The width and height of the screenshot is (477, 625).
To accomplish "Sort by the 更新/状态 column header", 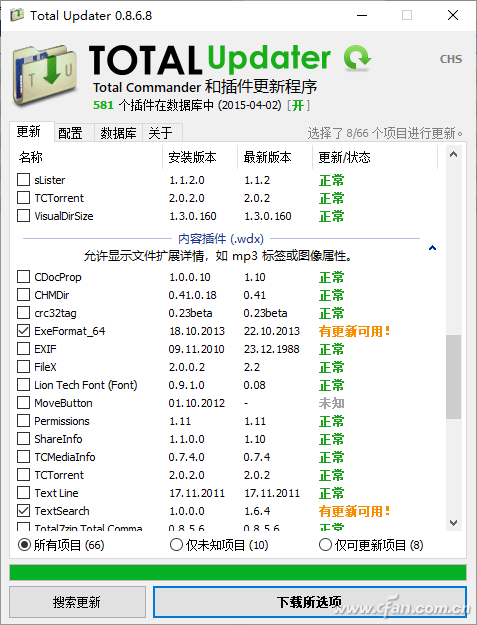I will pos(344,157).
